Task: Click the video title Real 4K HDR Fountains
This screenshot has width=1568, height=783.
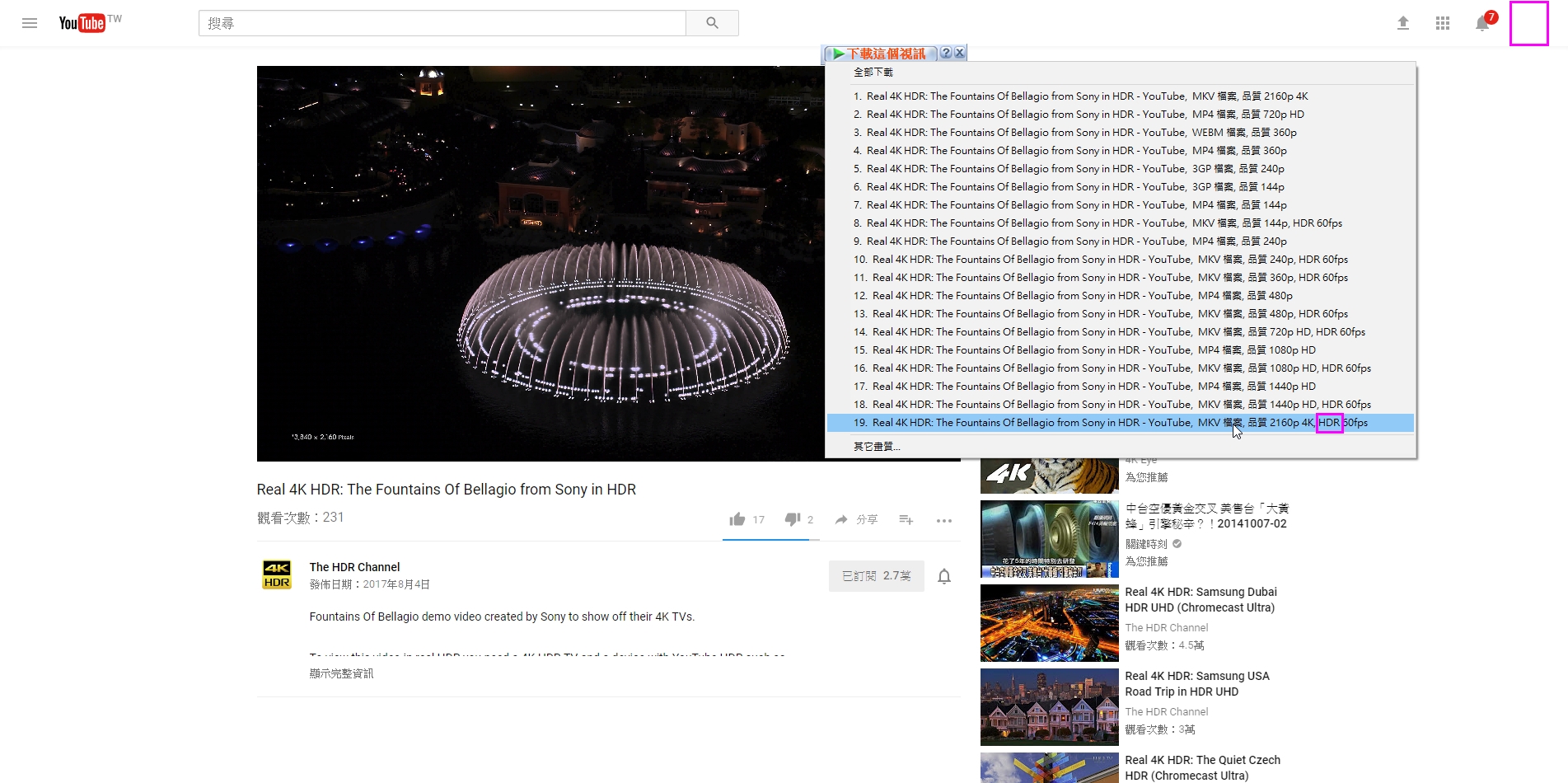Action: 447,490
